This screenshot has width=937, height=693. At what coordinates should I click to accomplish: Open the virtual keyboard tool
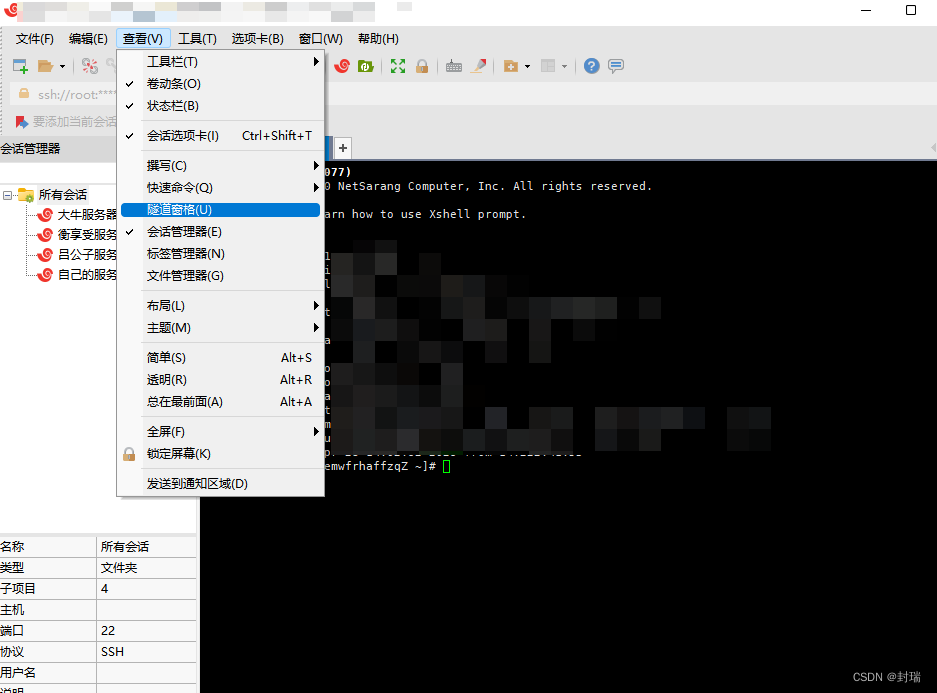coord(454,66)
